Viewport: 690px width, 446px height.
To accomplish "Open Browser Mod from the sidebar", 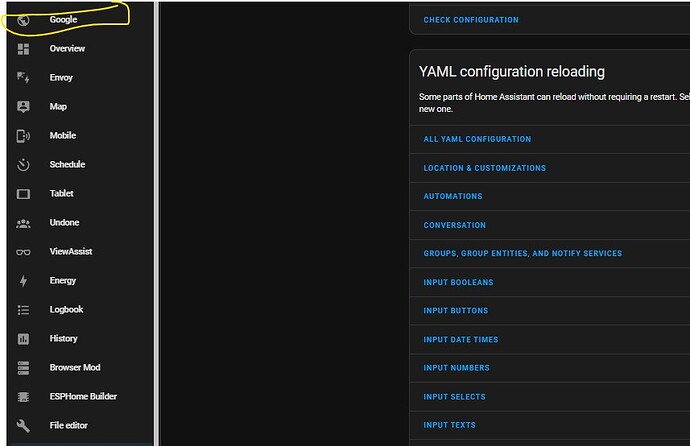I will click(74, 368).
